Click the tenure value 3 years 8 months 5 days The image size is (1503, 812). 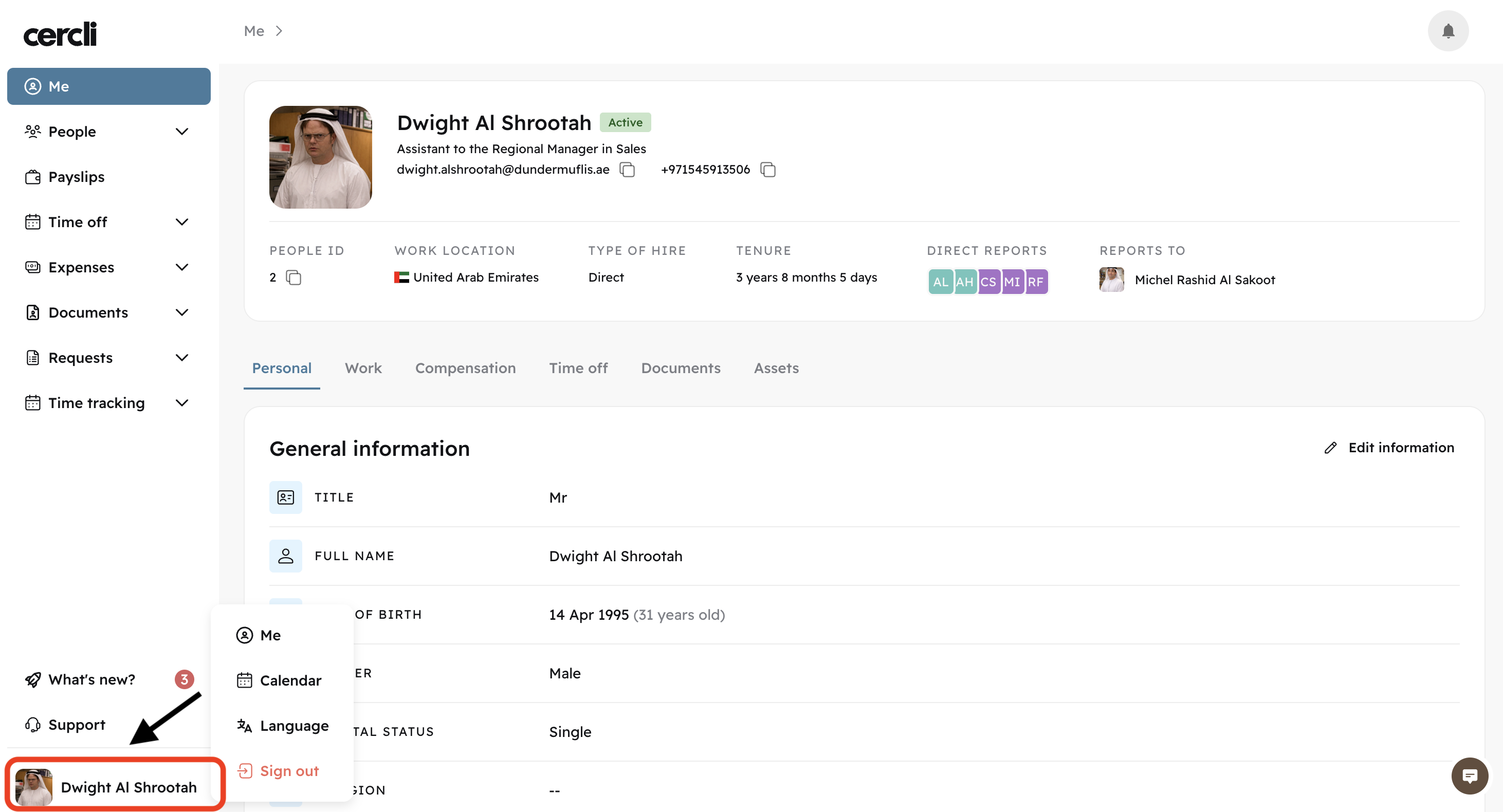(x=807, y=278)
